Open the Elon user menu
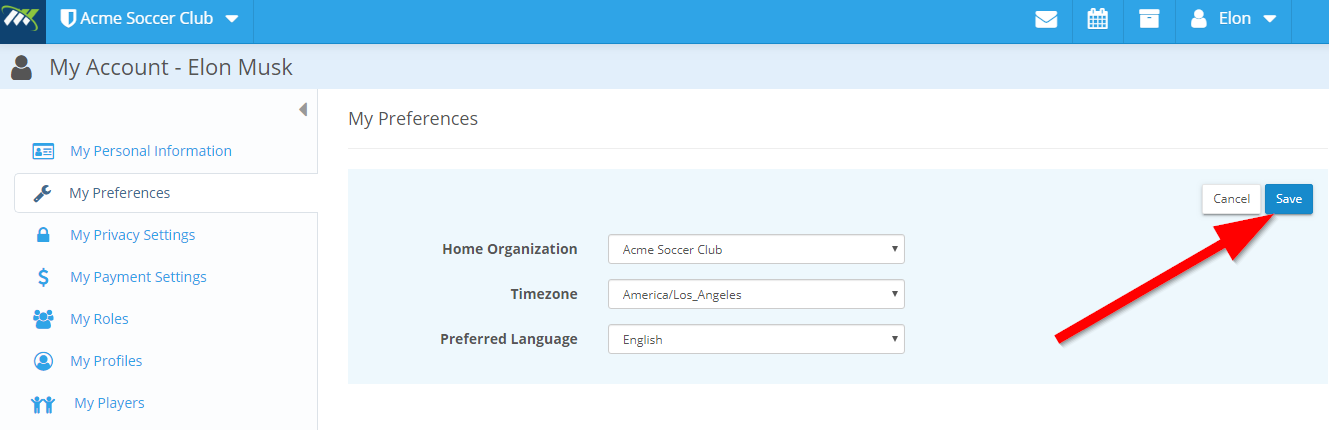This screenshot has width=1329, height=430. click(x=1233, y=19)
